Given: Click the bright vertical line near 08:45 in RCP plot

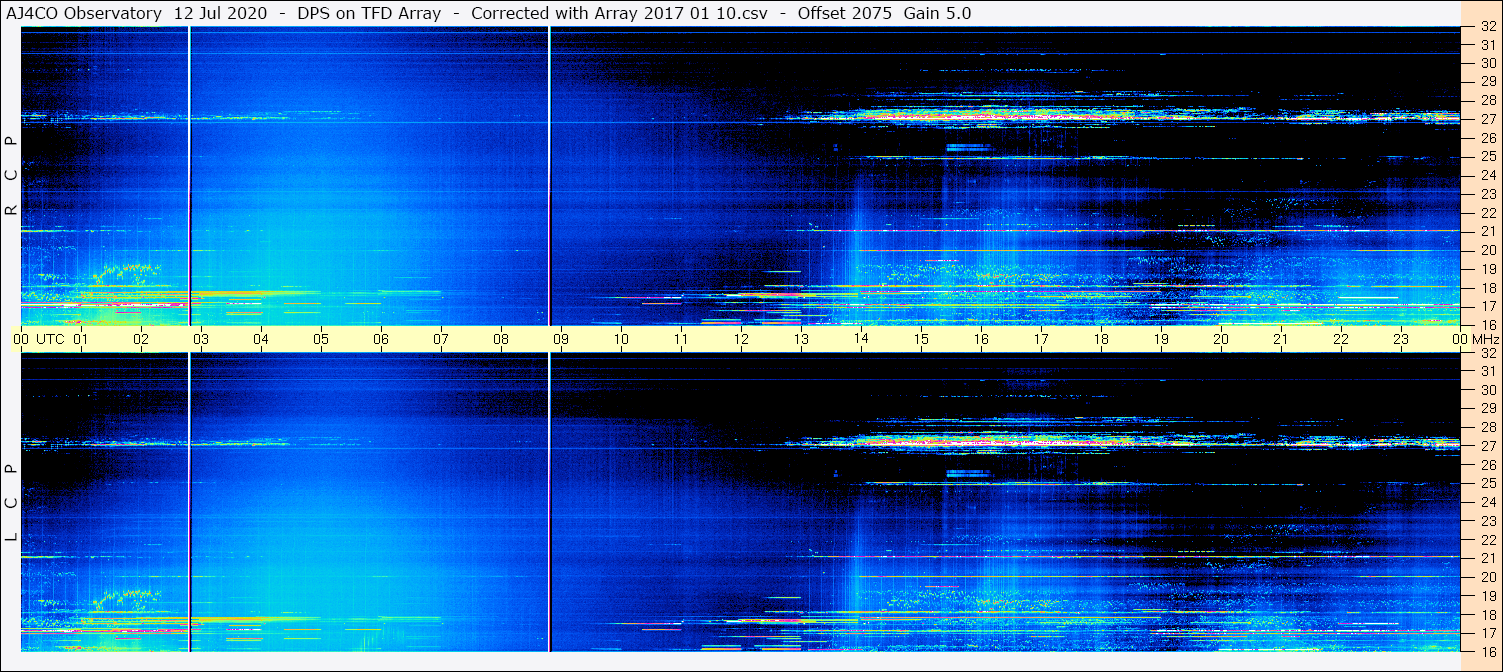Looking at the screenshot, I should [549, 175].
